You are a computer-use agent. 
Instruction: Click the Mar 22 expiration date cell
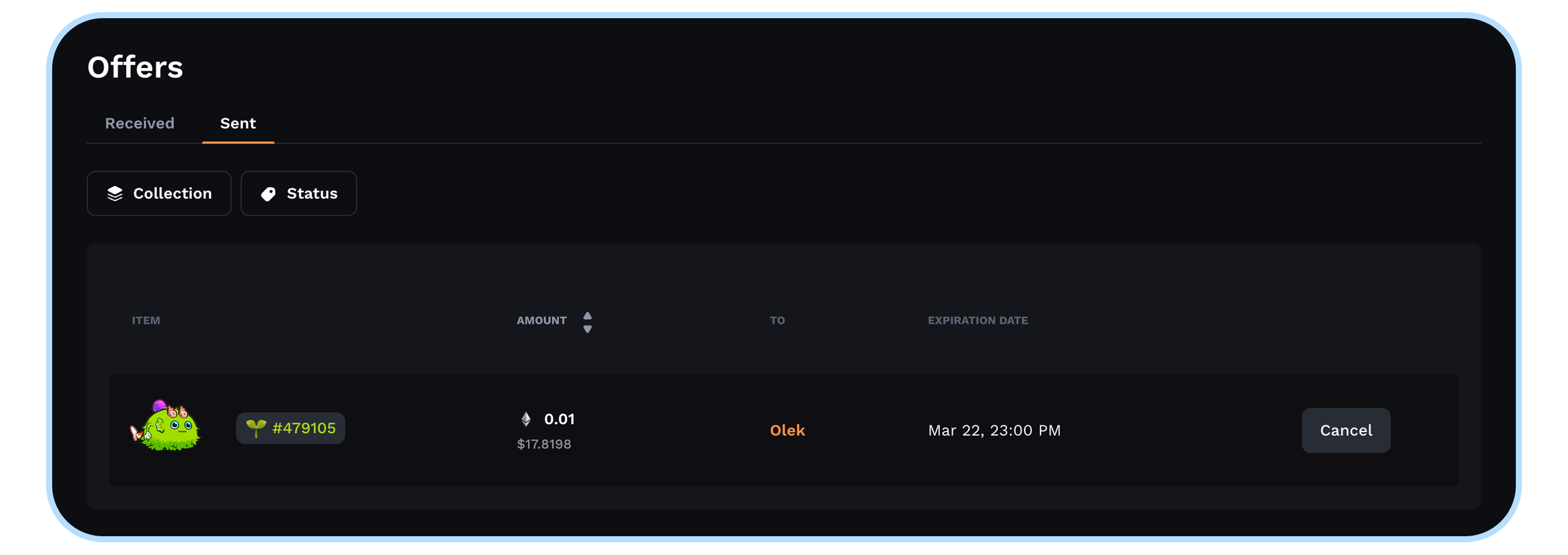pyautogui.click(x=994, y=431)
